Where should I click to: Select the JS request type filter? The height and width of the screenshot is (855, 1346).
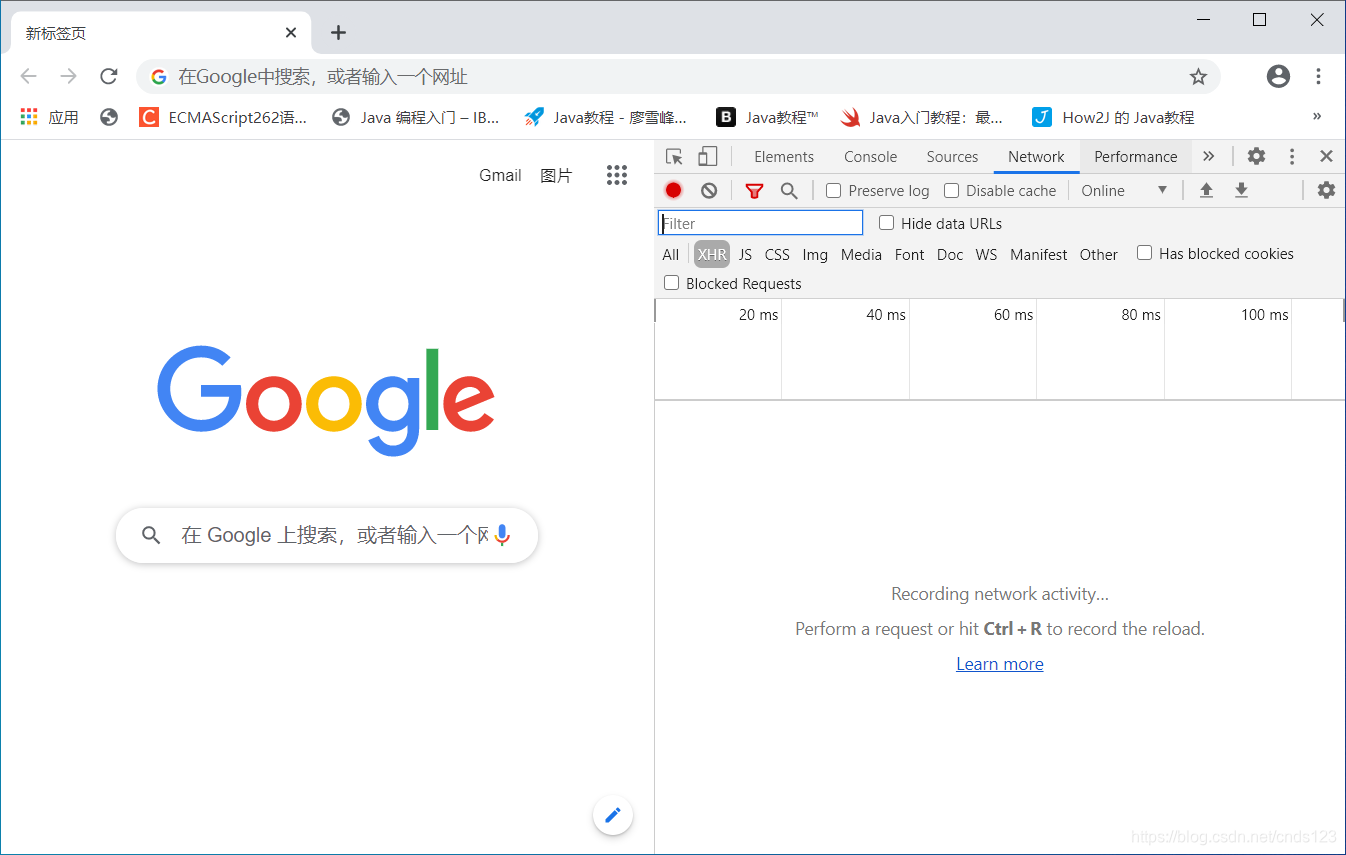pyautogui.click(x=745, y=254)
